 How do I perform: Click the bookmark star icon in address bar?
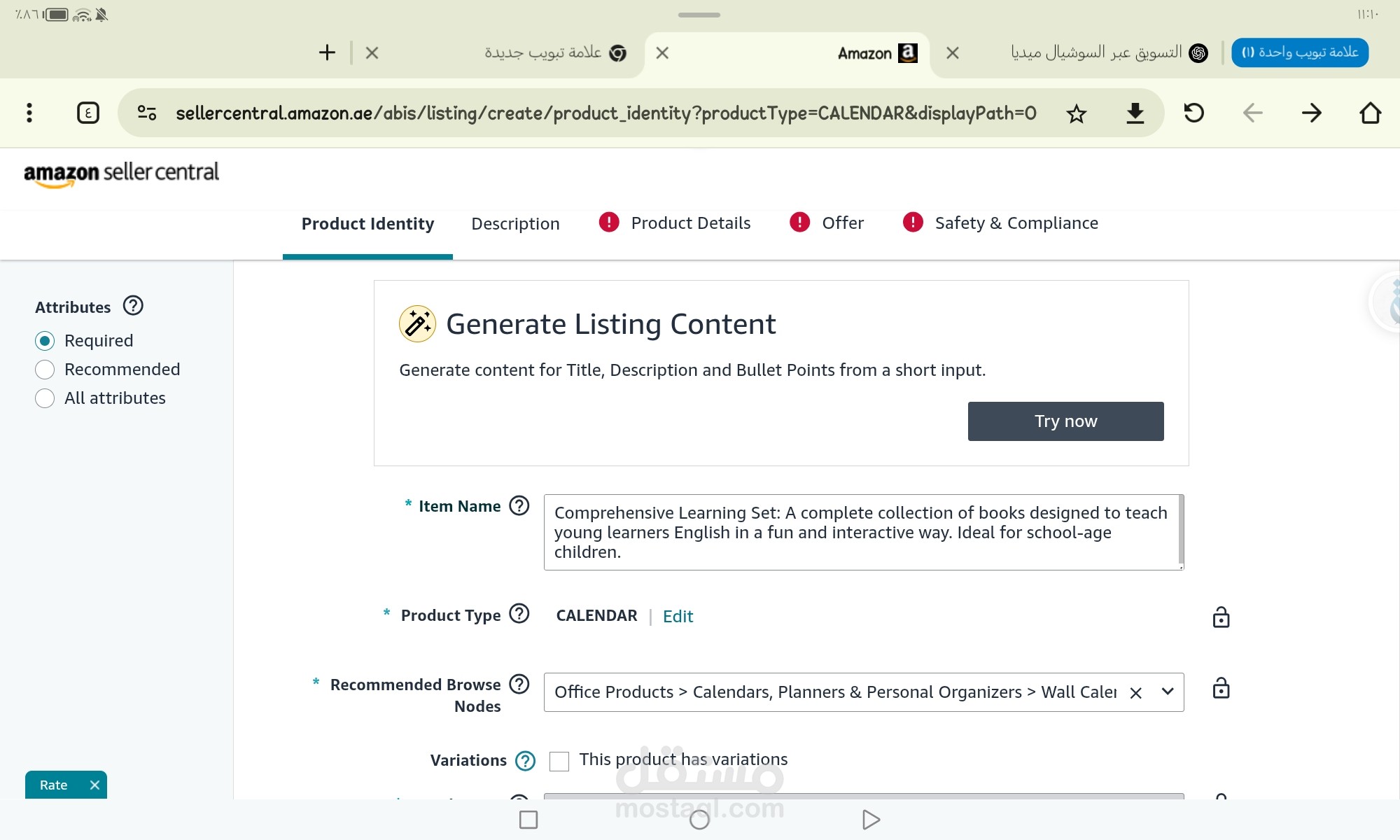coord(1076,113)
